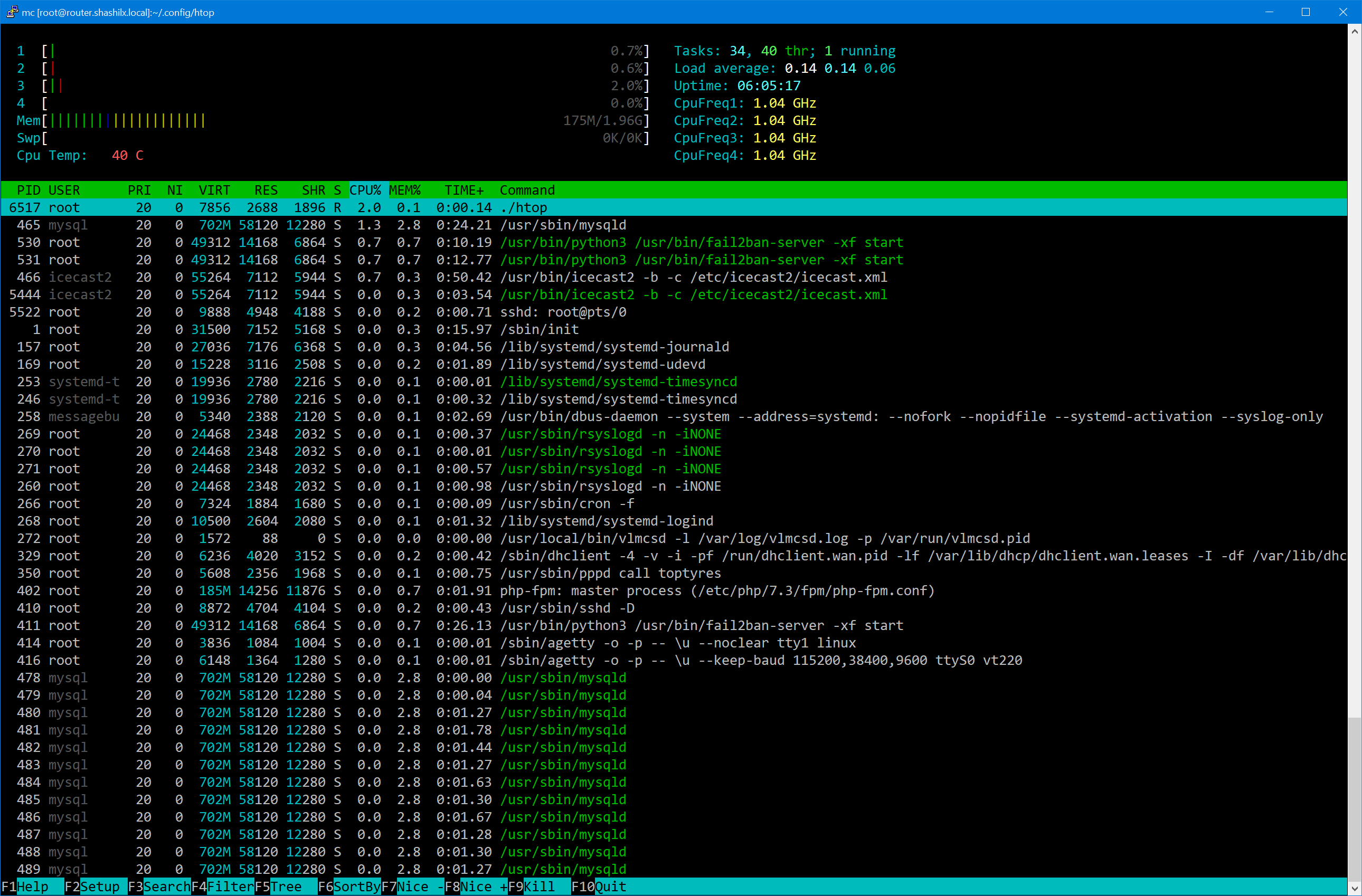Select the sshd: root@pts/0 row
1362x896 pixels.
point(674,312)
